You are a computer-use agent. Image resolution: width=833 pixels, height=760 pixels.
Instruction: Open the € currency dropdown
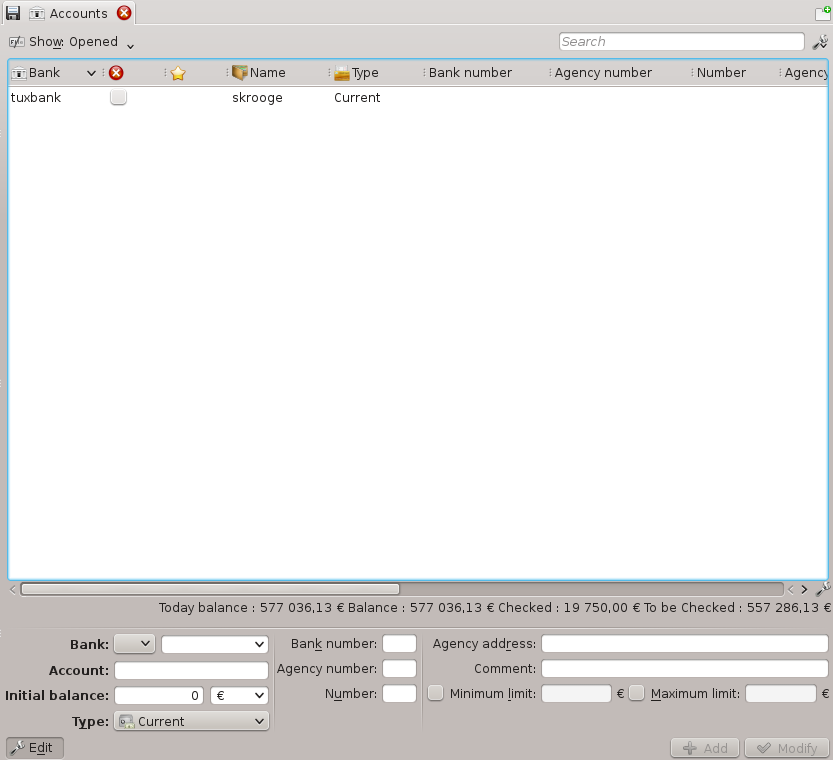[239, 695]
